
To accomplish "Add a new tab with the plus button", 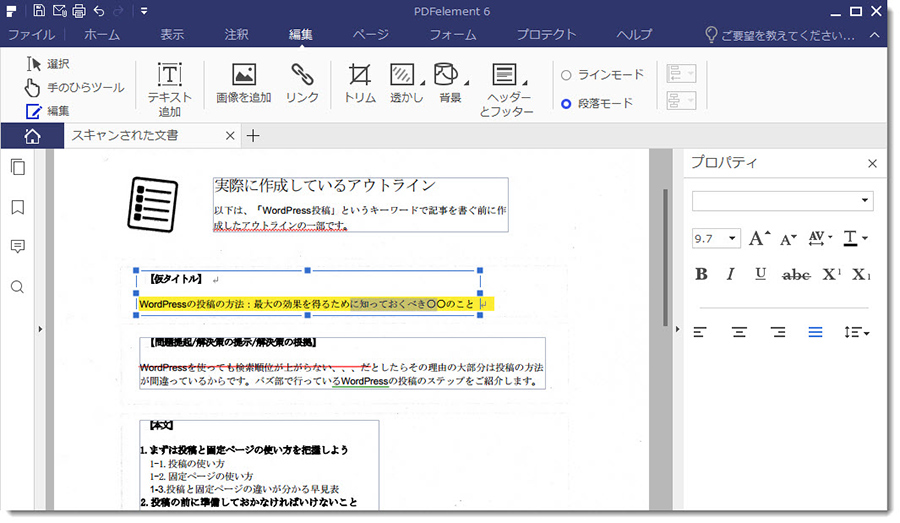I will (x=253, y=136).
